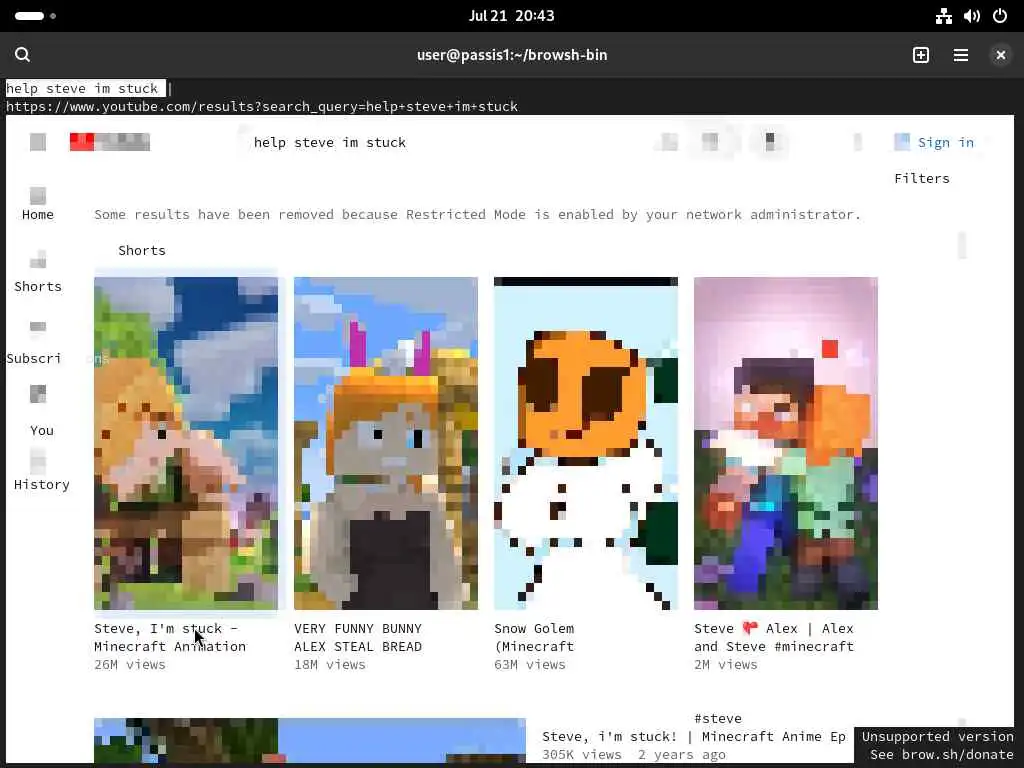Close the terminal window

pyautogui.click(x=1000, y=55)
